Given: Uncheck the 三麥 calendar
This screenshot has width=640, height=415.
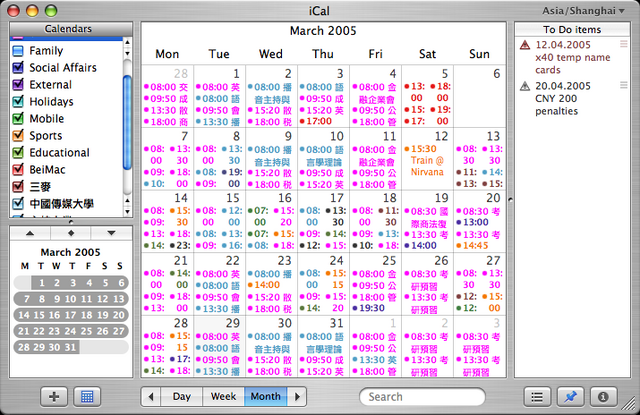Looking at the screenshot, I should [18, 186].
